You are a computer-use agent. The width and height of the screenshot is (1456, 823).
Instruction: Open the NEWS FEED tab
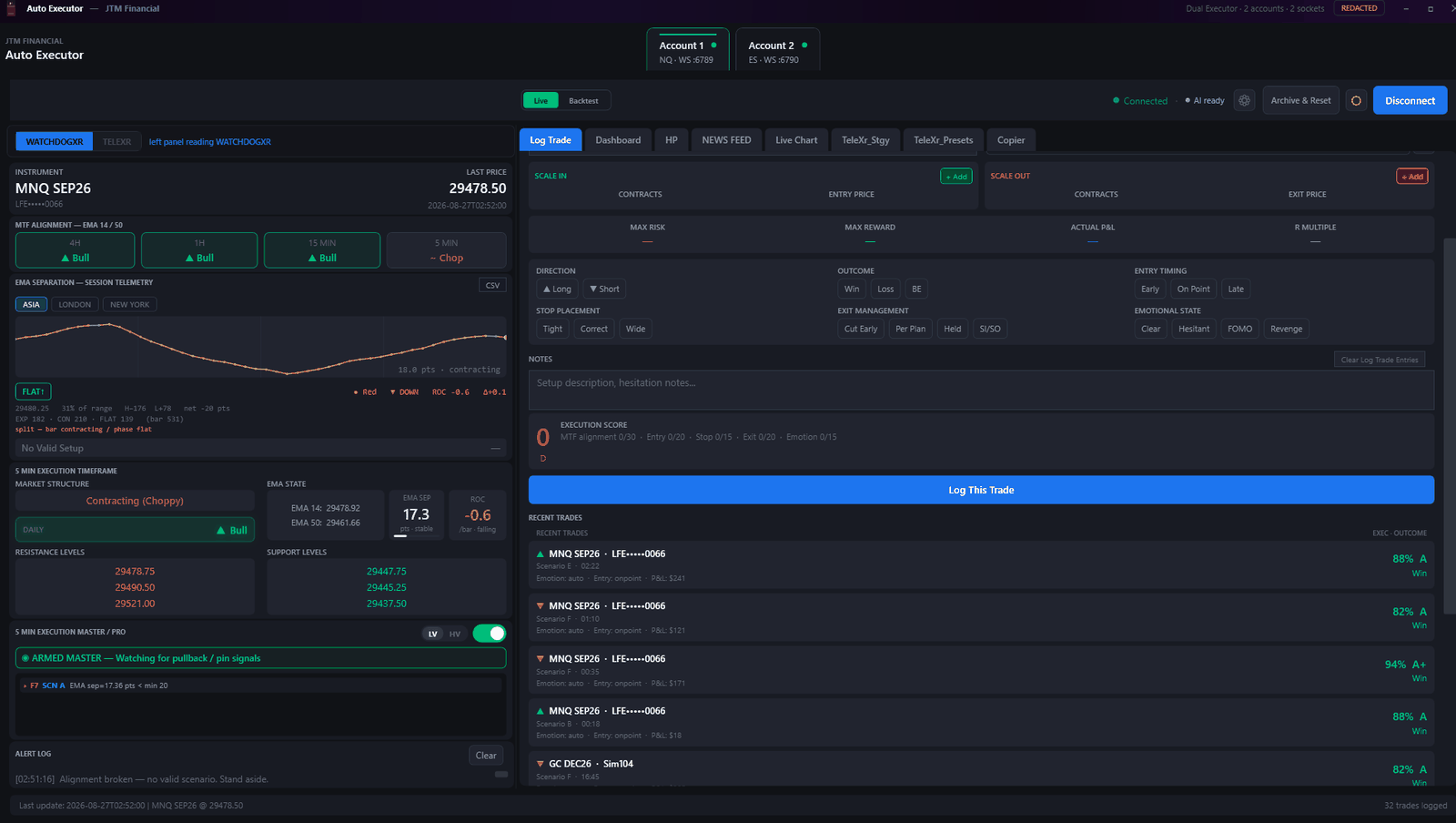(726, 140)
